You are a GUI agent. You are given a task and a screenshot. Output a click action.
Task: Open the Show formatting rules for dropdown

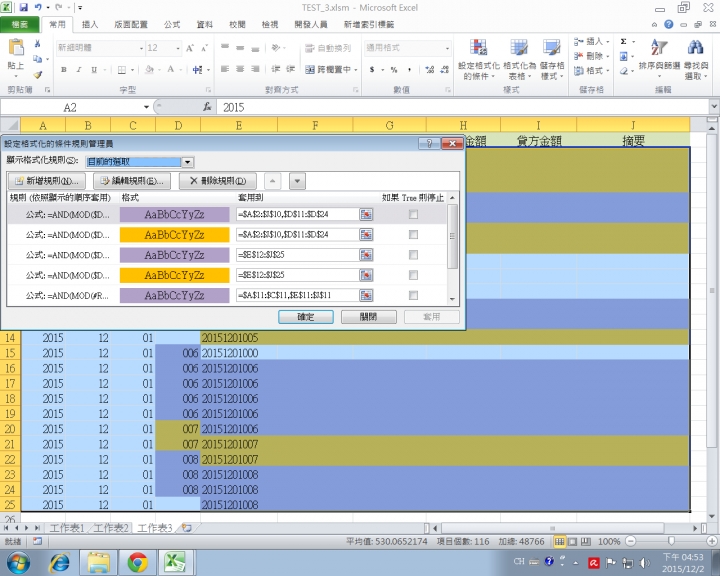(x=187, y=162)
